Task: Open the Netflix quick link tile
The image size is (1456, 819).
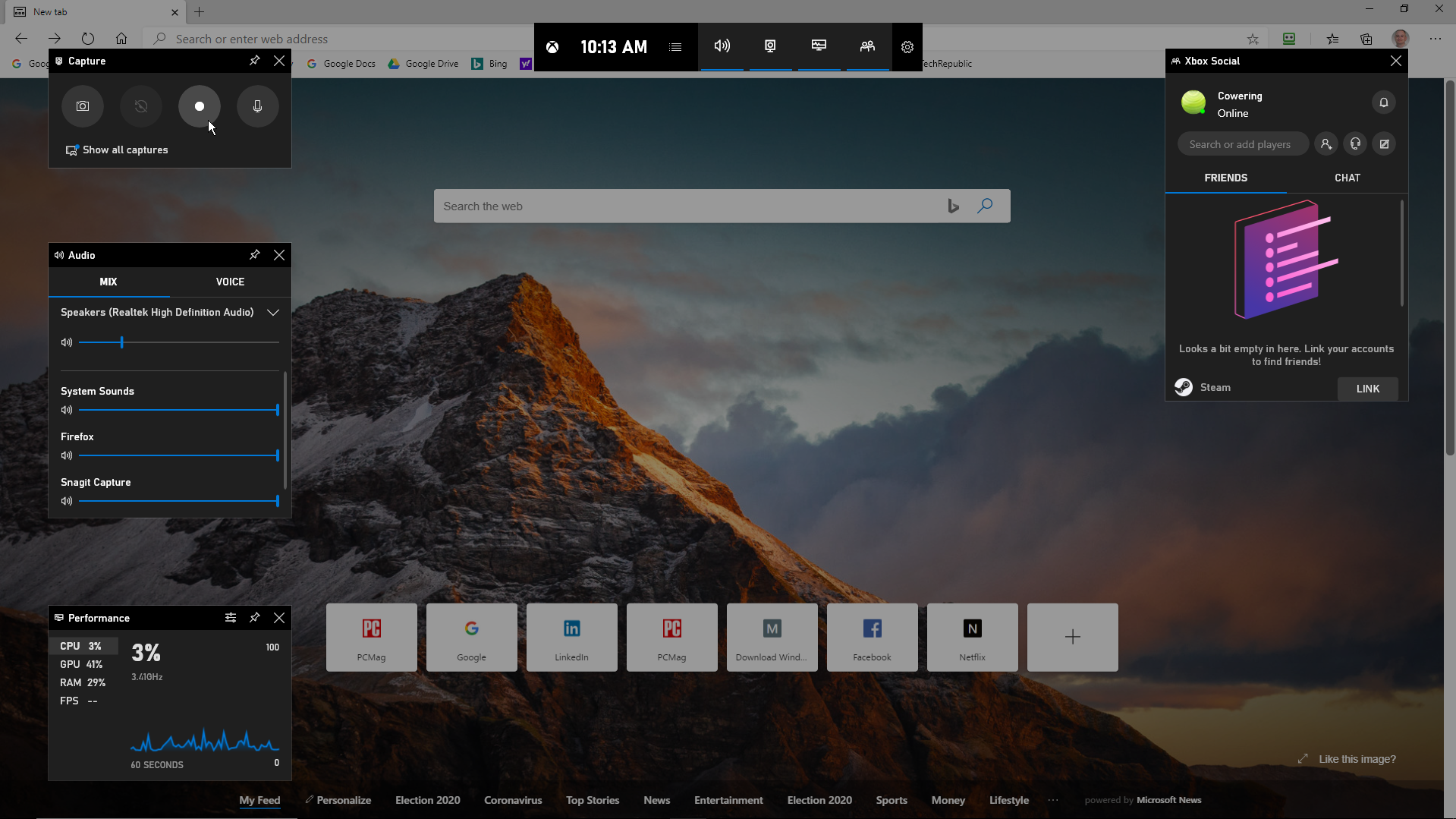Action: [972, 638]
